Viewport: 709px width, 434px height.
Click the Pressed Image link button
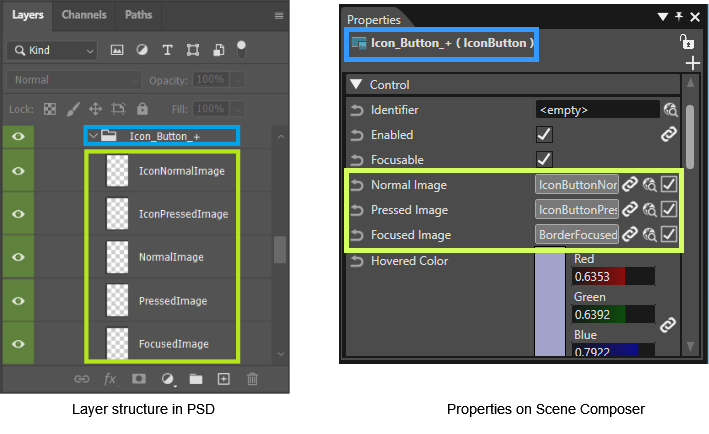coord(629,209)
